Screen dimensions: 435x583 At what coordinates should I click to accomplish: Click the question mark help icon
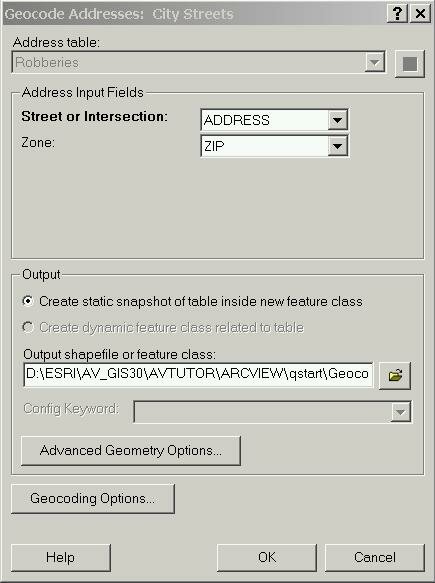point(397,14)
